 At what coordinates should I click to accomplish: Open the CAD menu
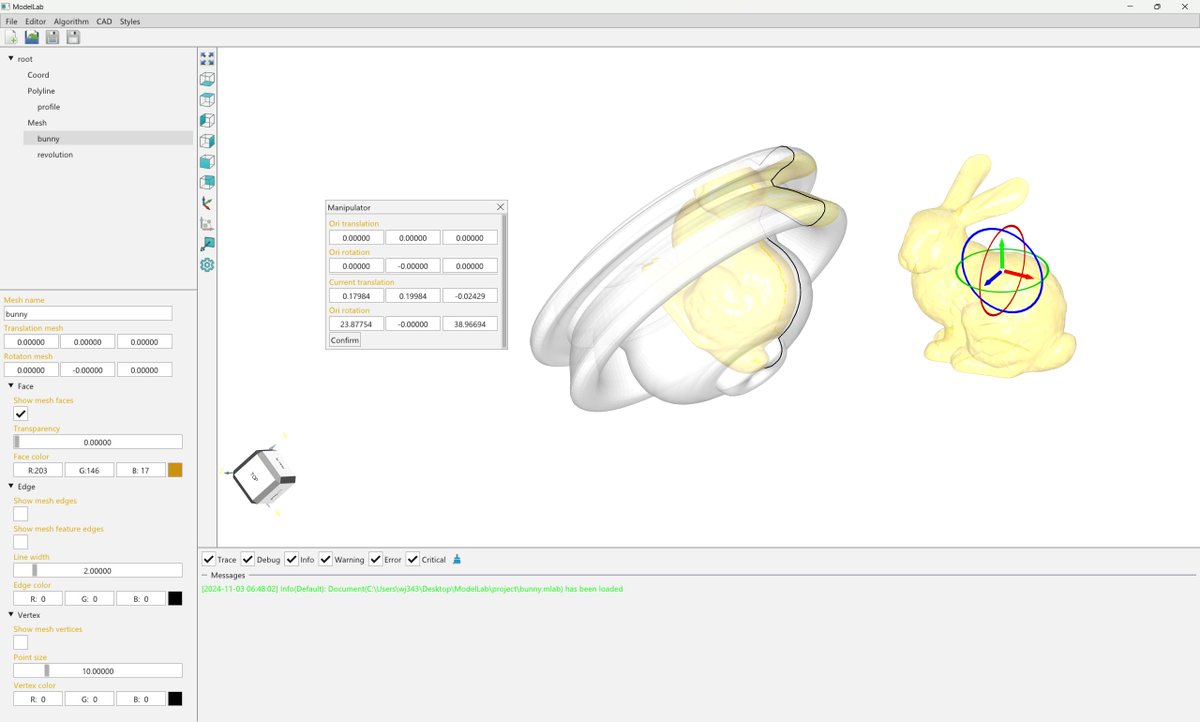104,21
